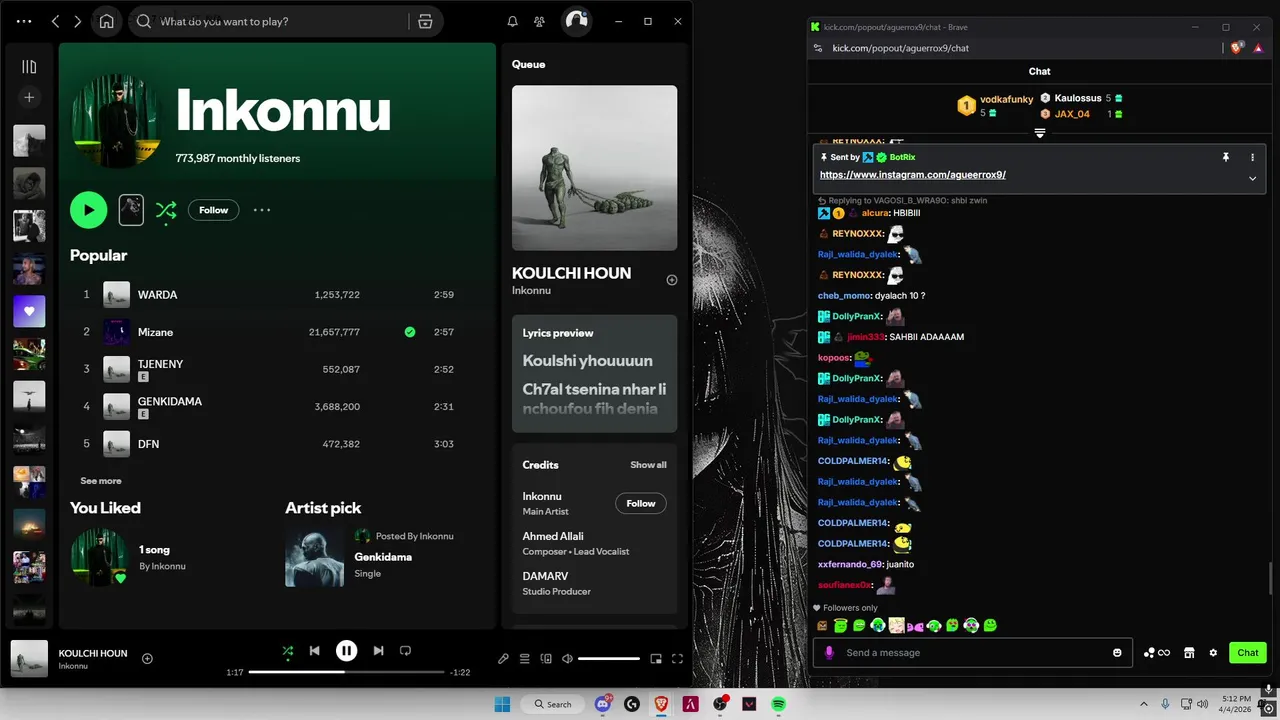This screenshot has height=720, width=1280.
Task: Play Inkonnu with the big green play button
Action: [x=88, y=210]
